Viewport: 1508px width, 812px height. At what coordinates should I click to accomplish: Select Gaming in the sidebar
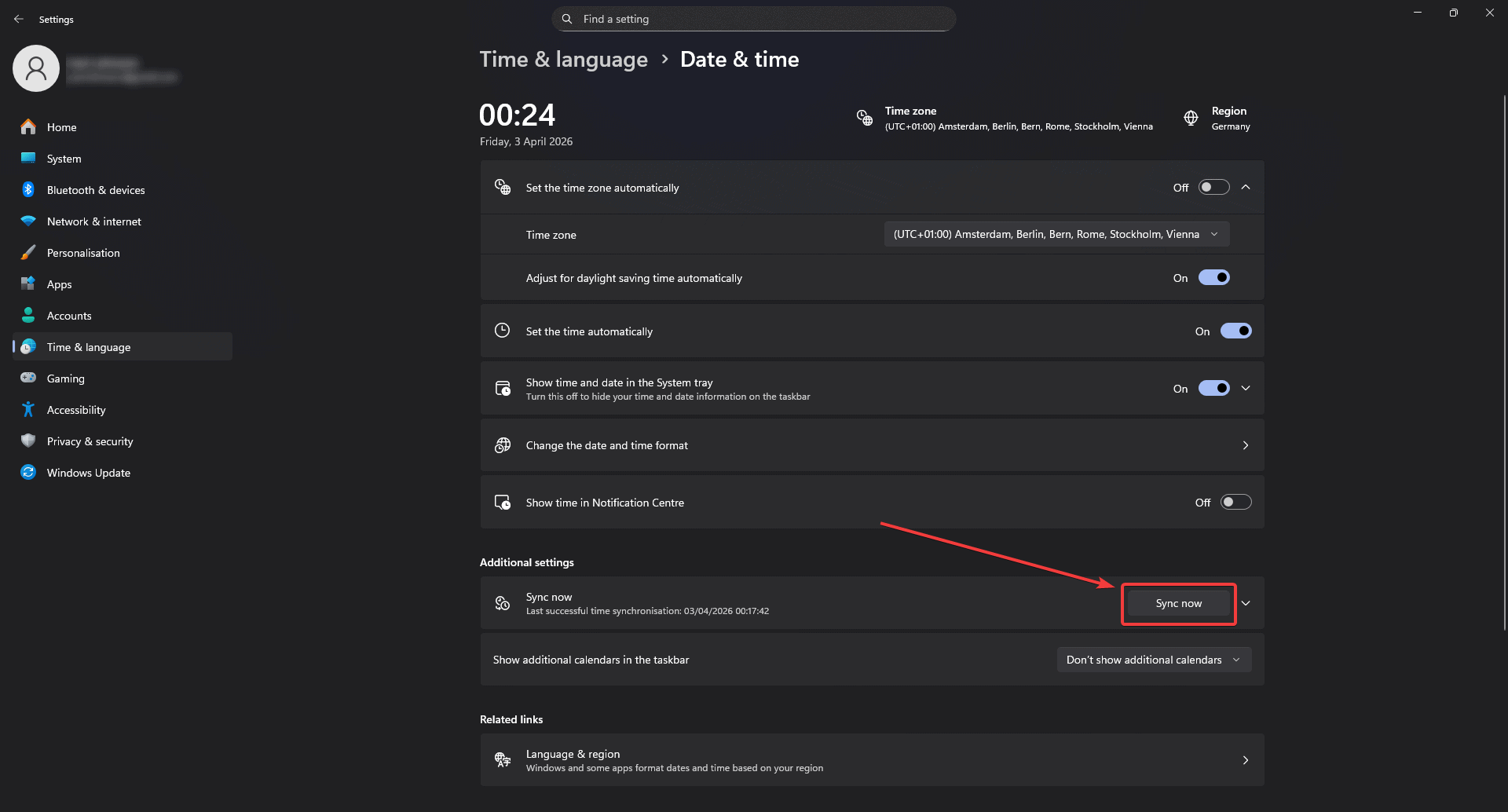[123, 378]
